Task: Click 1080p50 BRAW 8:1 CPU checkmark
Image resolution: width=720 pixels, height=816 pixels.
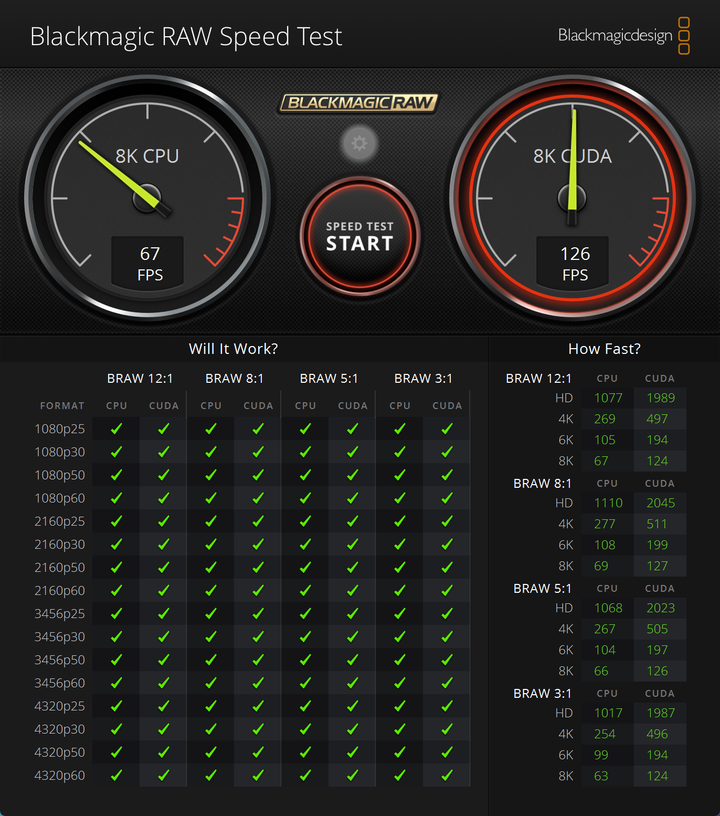Action: tap(211, 475)
